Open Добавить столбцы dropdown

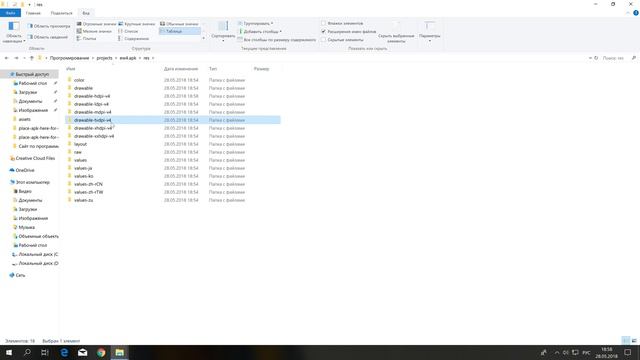(x=260, y=31)
